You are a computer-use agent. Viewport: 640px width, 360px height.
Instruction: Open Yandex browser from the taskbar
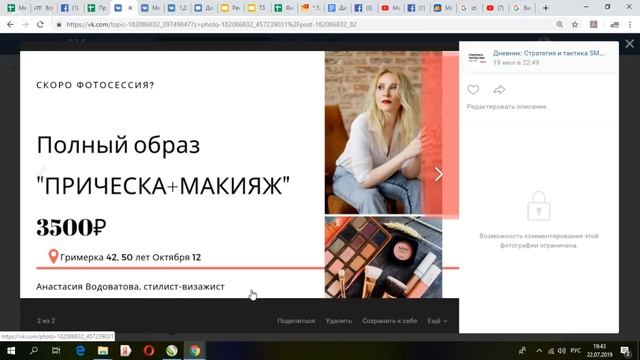click(126, 350)
